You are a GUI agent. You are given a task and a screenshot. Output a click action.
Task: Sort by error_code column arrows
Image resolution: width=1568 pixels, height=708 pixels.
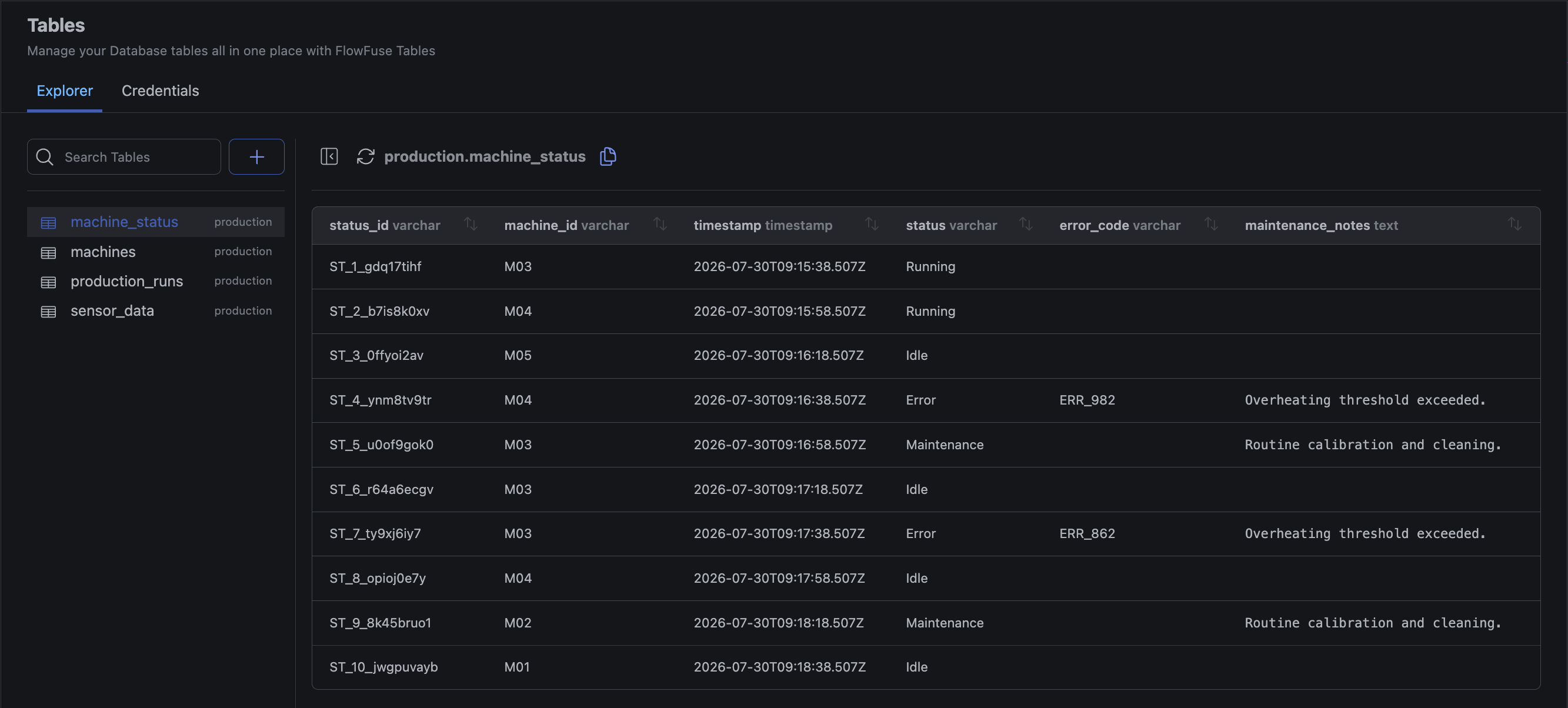1210,224
